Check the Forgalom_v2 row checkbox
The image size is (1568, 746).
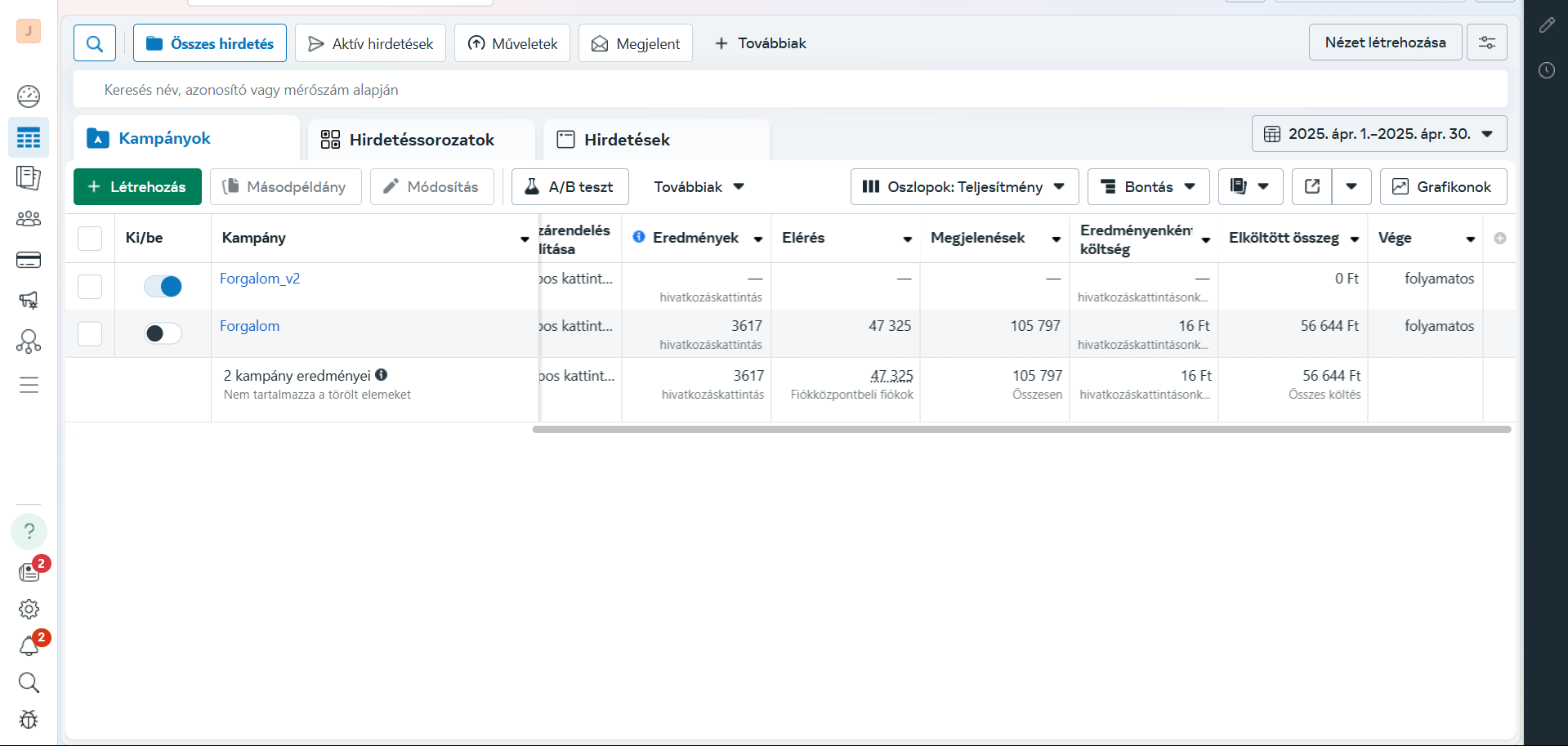(90, 287)
